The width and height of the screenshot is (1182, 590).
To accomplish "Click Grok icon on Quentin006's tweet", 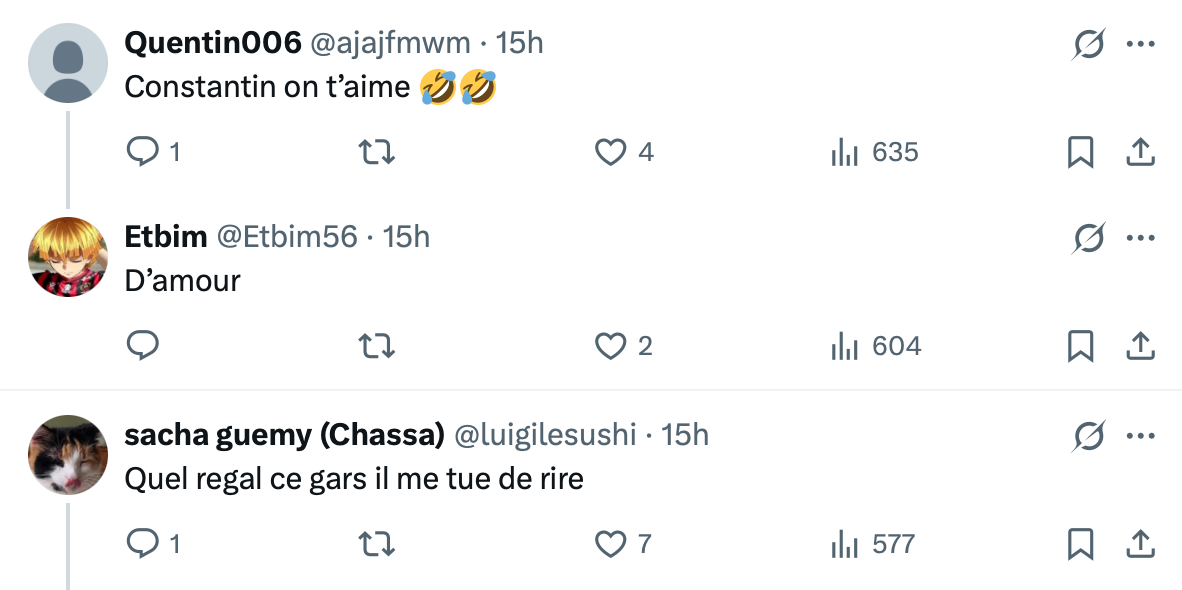I will coord(1088,44).
